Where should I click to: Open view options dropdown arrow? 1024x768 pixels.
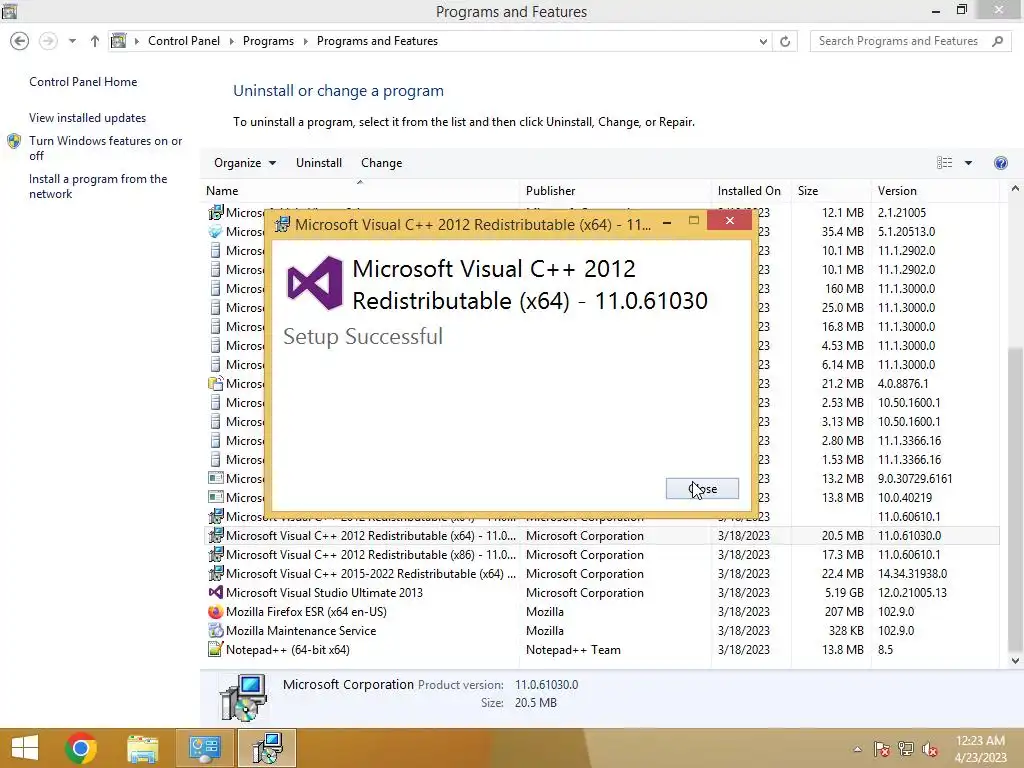click(x=968, y=163)
